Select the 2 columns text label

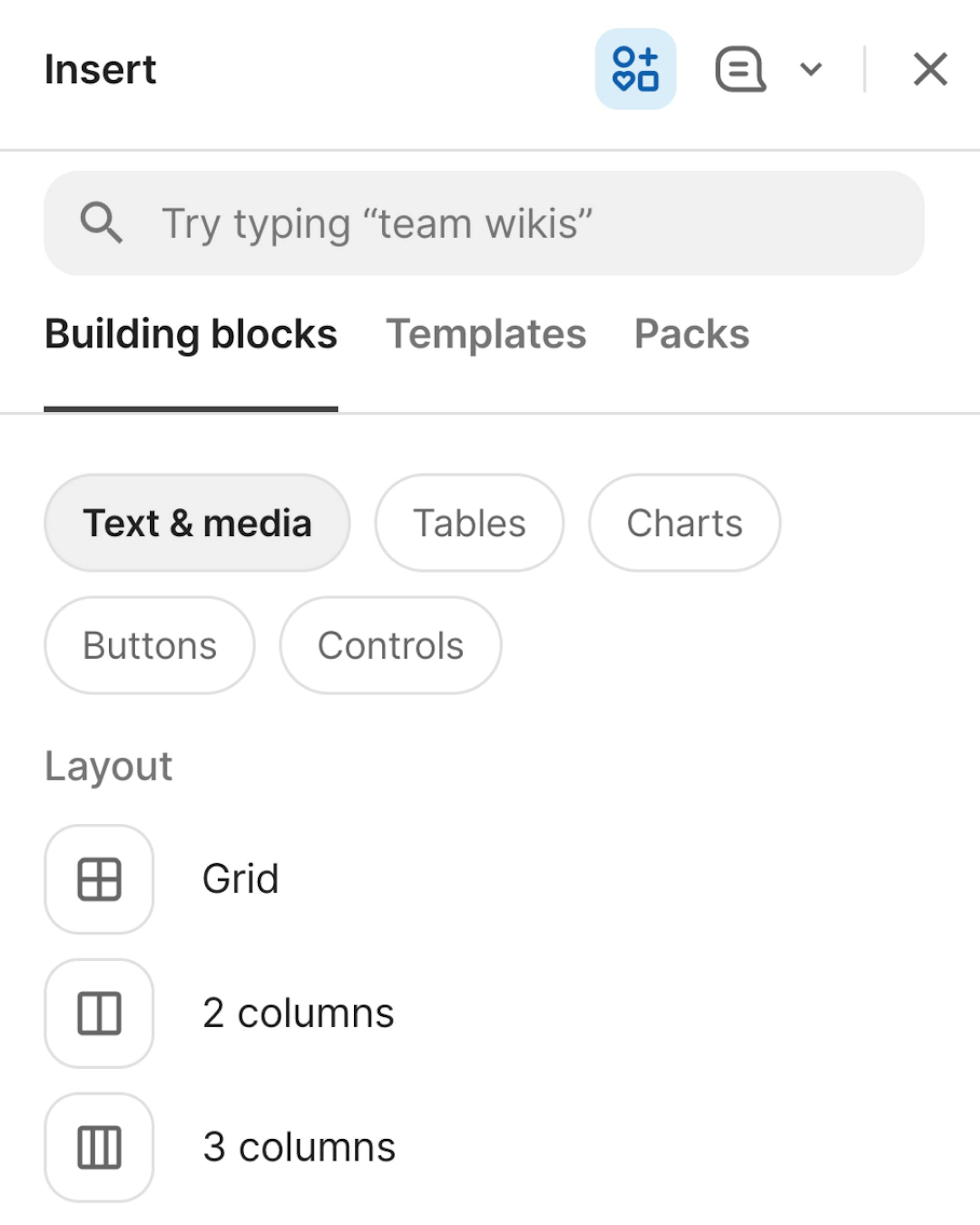coord(298,1013)
